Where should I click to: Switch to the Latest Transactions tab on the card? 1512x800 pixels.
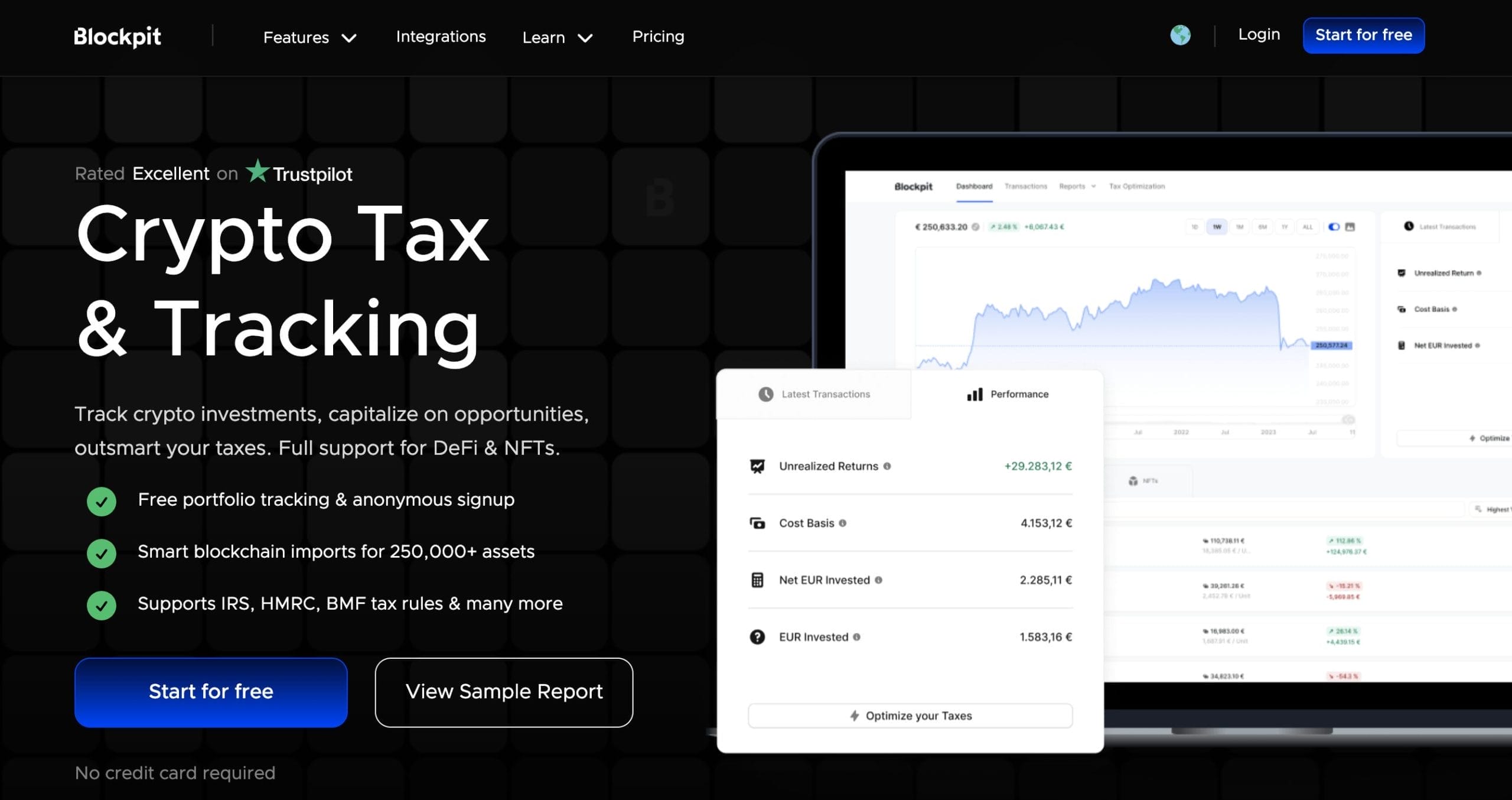(x=814, y=394)
